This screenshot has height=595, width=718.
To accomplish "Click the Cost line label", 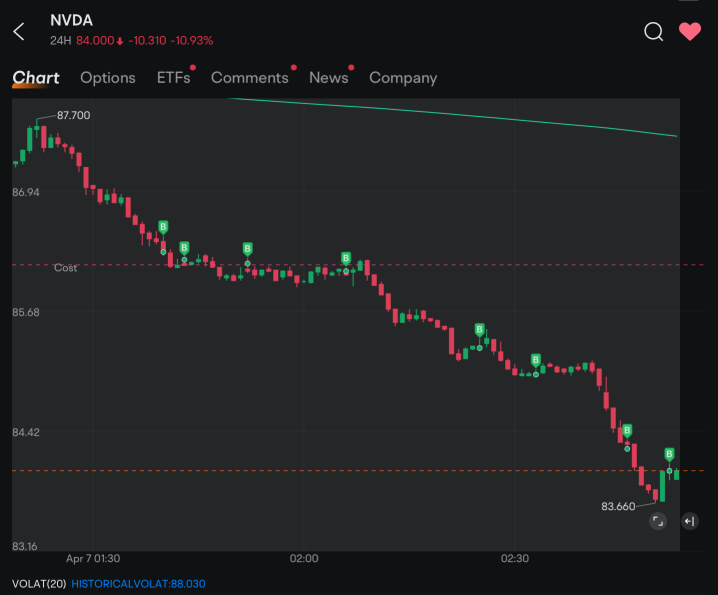I will tap(65, 268).
